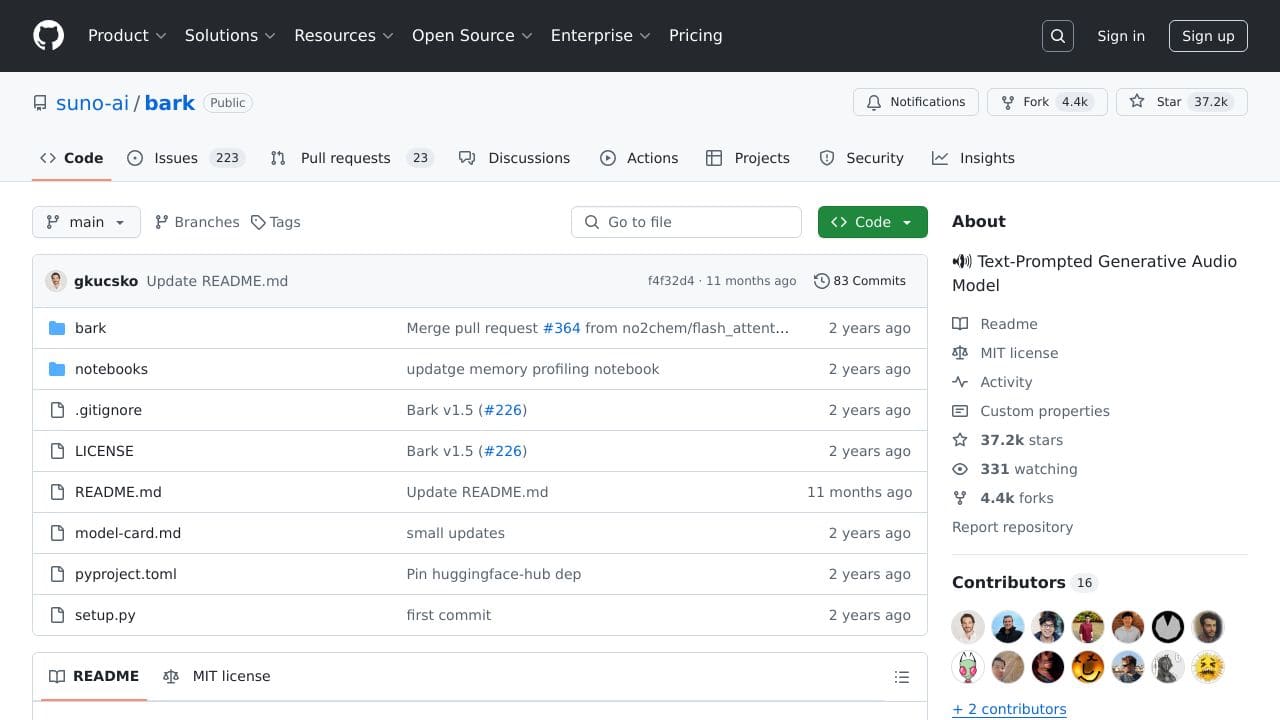Switch to the Actions tab

pos(639,158)
